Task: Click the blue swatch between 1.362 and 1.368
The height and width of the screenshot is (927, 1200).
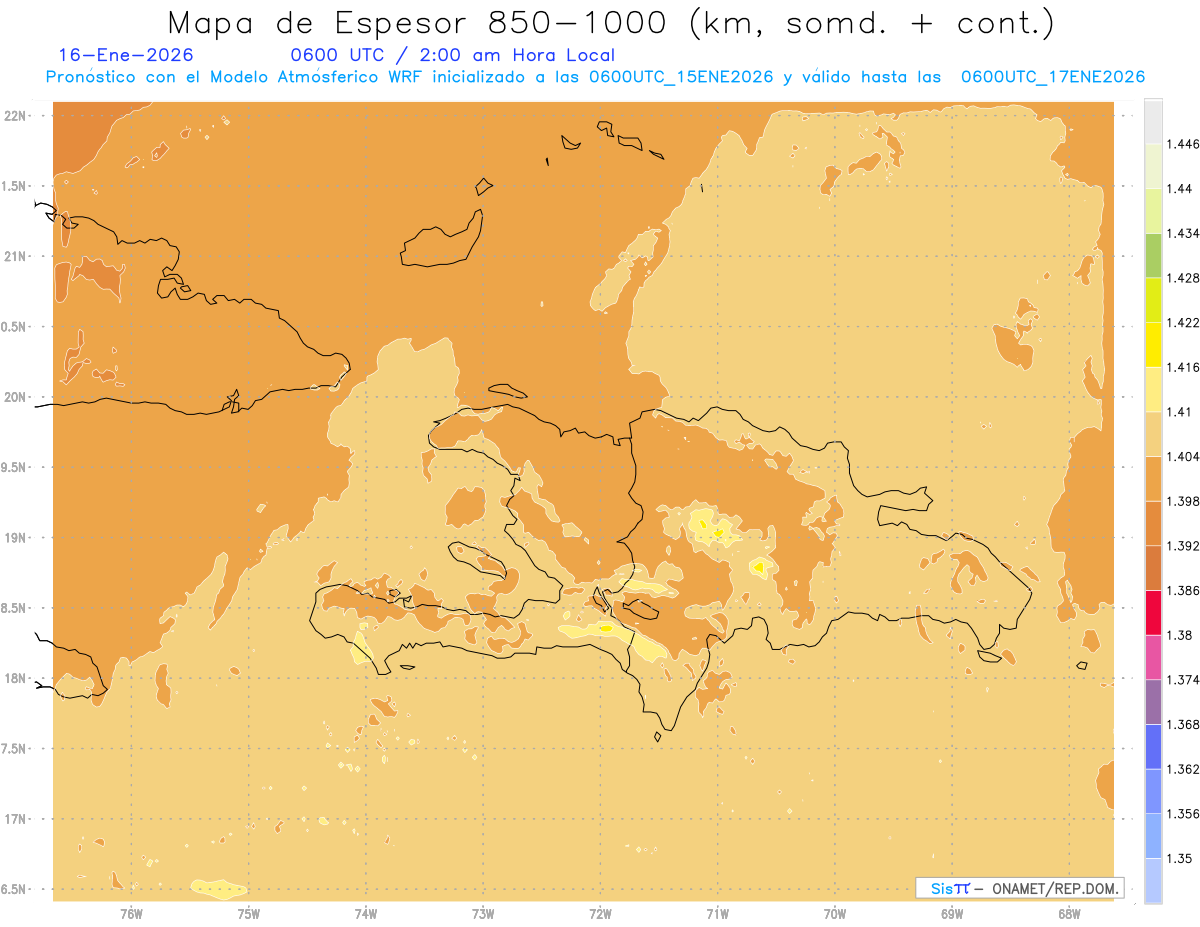Action: 1153,747
